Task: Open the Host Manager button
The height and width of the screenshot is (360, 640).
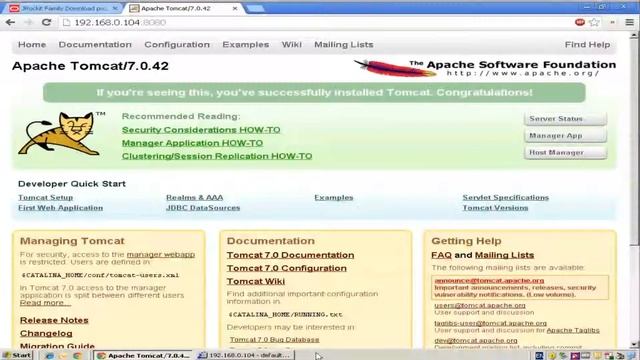Action: 565,152
